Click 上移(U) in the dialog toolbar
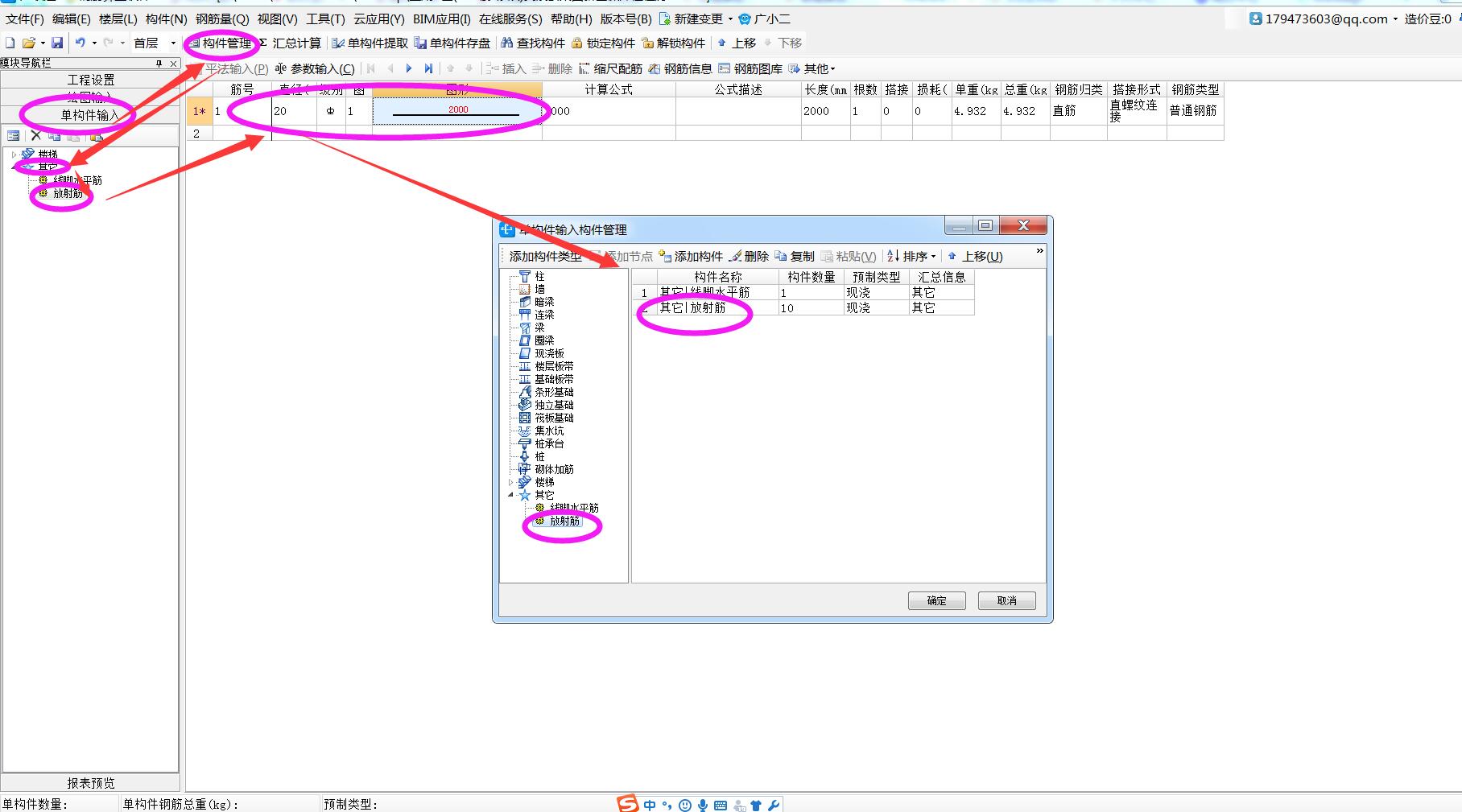Image resolution: width=1462 pixels, height=812 pixels. (975, 256)
